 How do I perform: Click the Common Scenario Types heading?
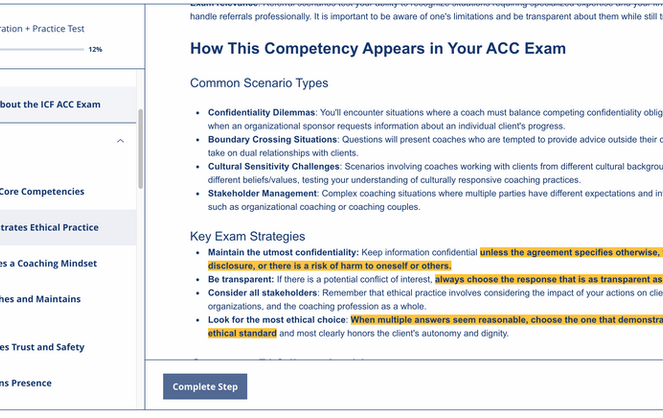pos(259,83)
